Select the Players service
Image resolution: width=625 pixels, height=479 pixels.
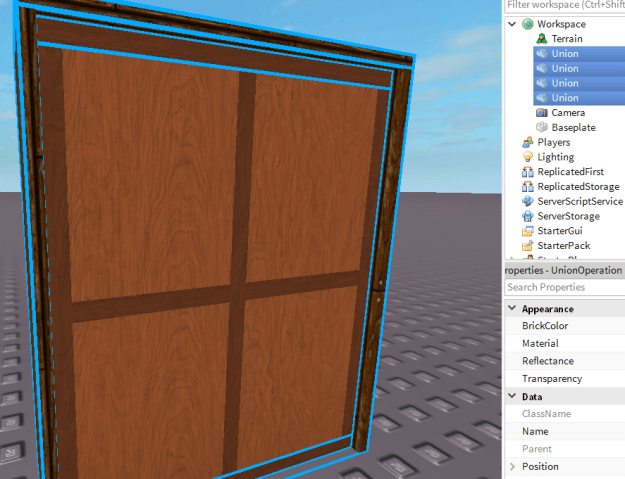pyautogui.click(x=554, y=142)
